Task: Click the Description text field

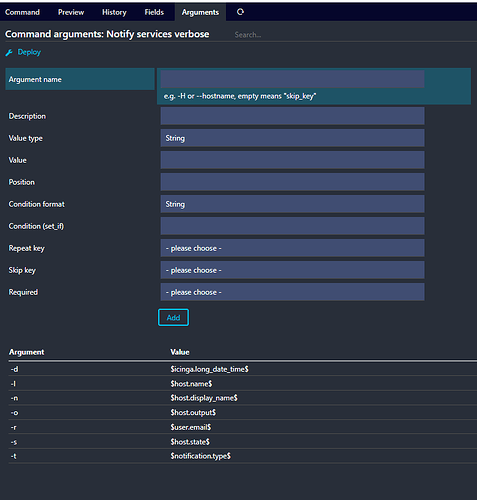Action: pyautogui.click(x=292, y=116)
